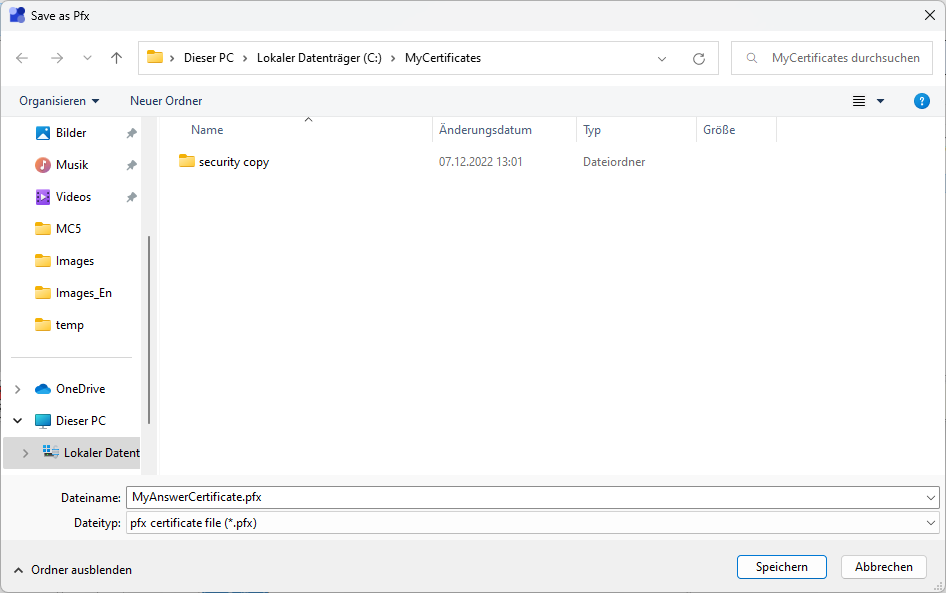Select Musik in the navigation pane
The width and height of the screenshot is (946, 593).
[71, 165]
